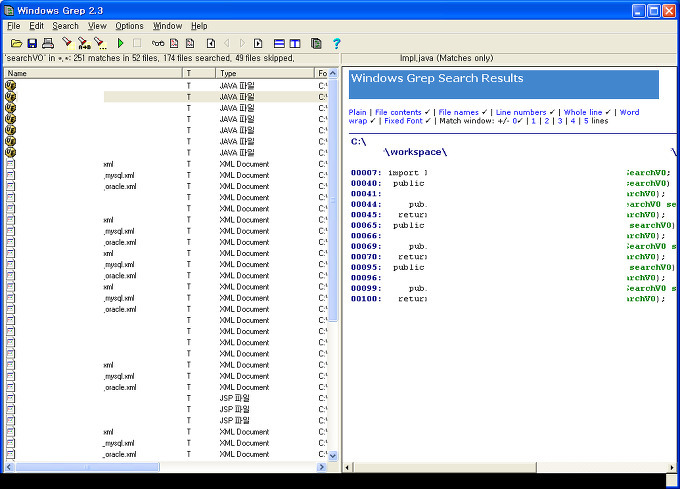
Task: Open the flashlight icon with three dots
Action: (x=100, y=43)
